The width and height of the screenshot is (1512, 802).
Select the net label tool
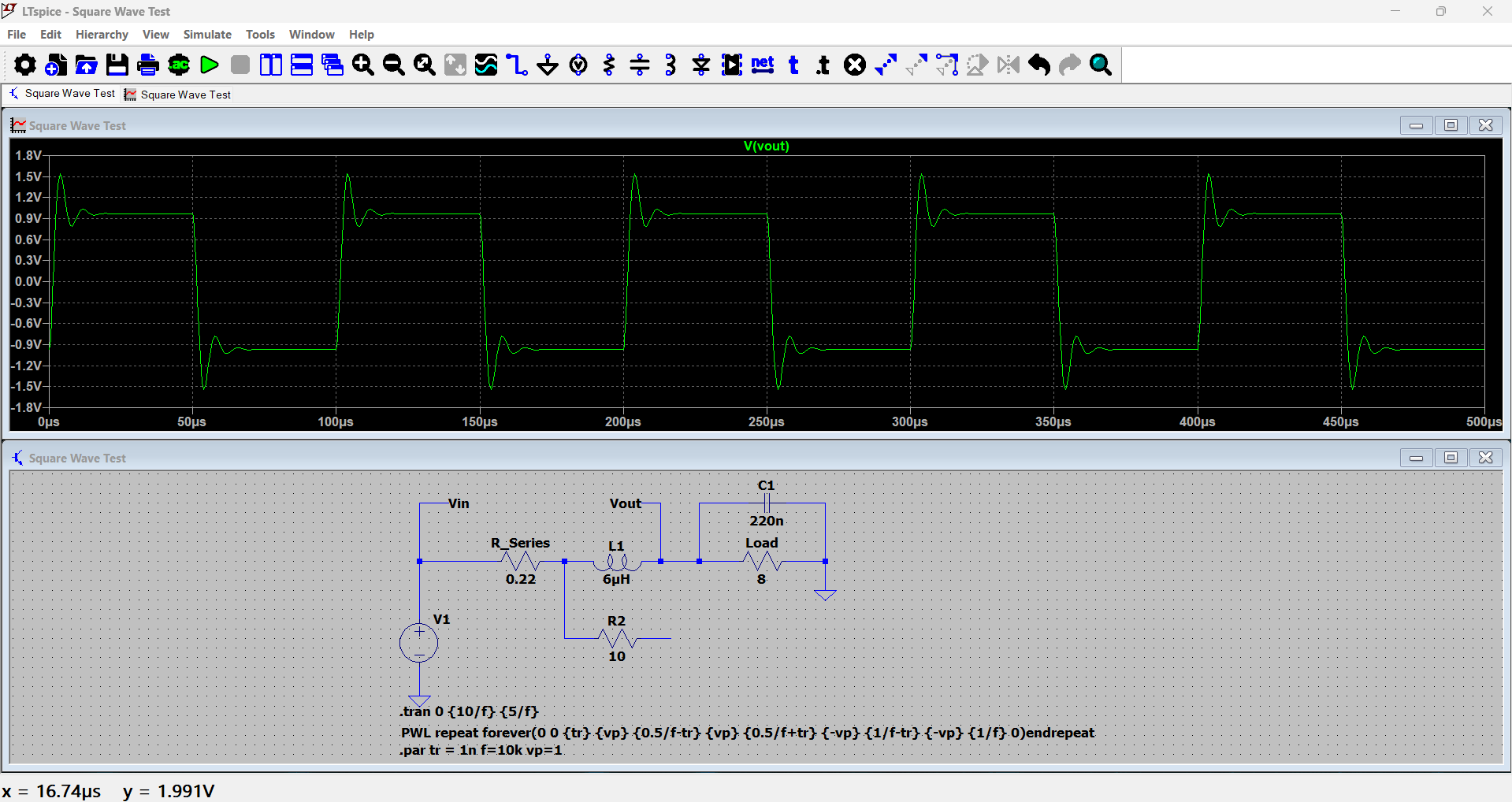[763, 65]
